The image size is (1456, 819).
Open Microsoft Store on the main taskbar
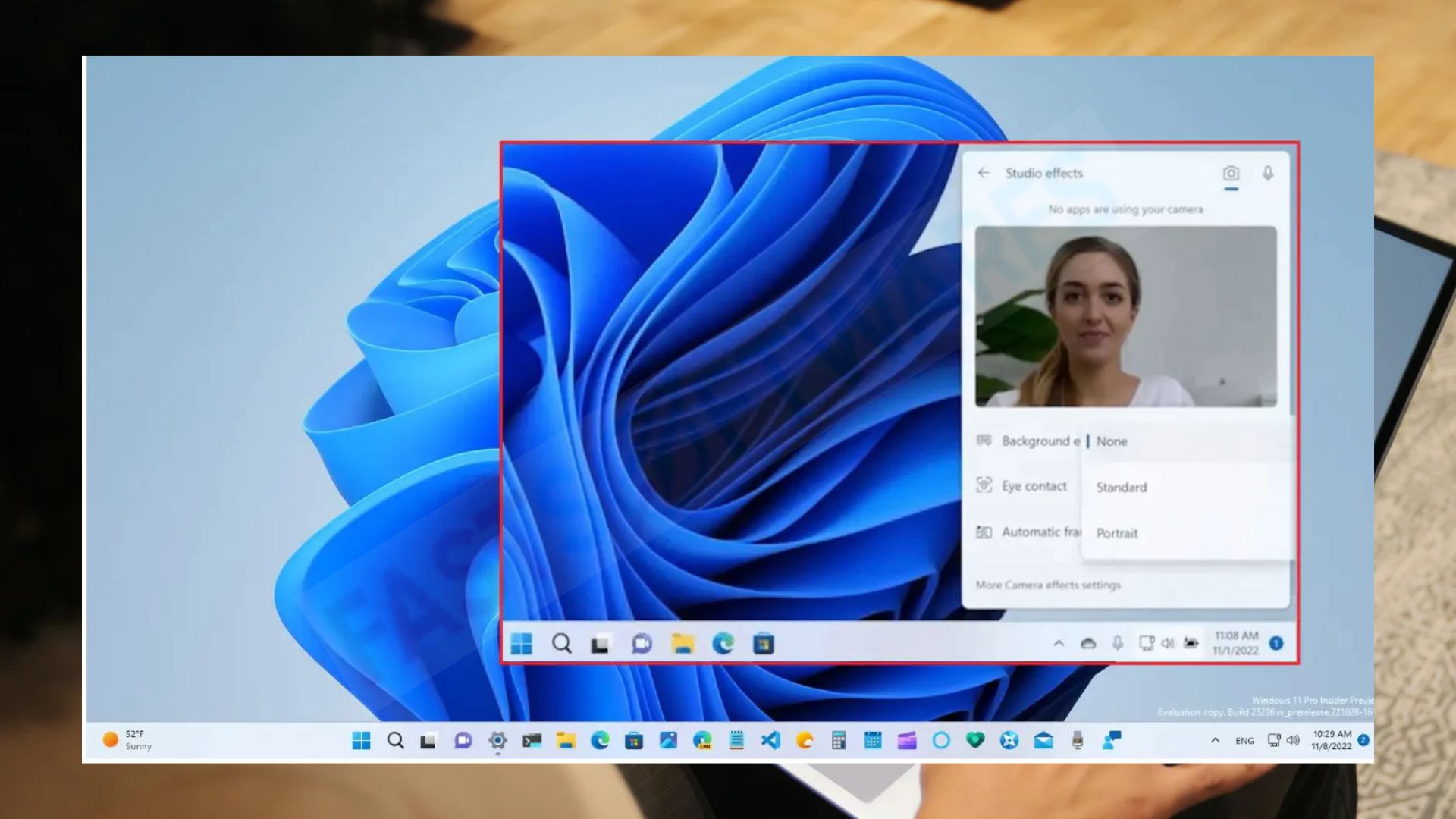[x=634, y=741]
